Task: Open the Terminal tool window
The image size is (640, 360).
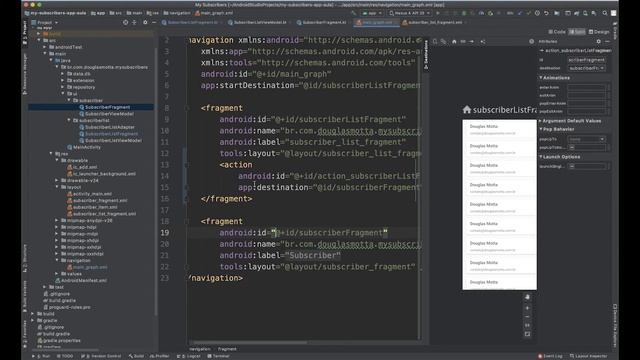Action: click(x=218, y=356)
